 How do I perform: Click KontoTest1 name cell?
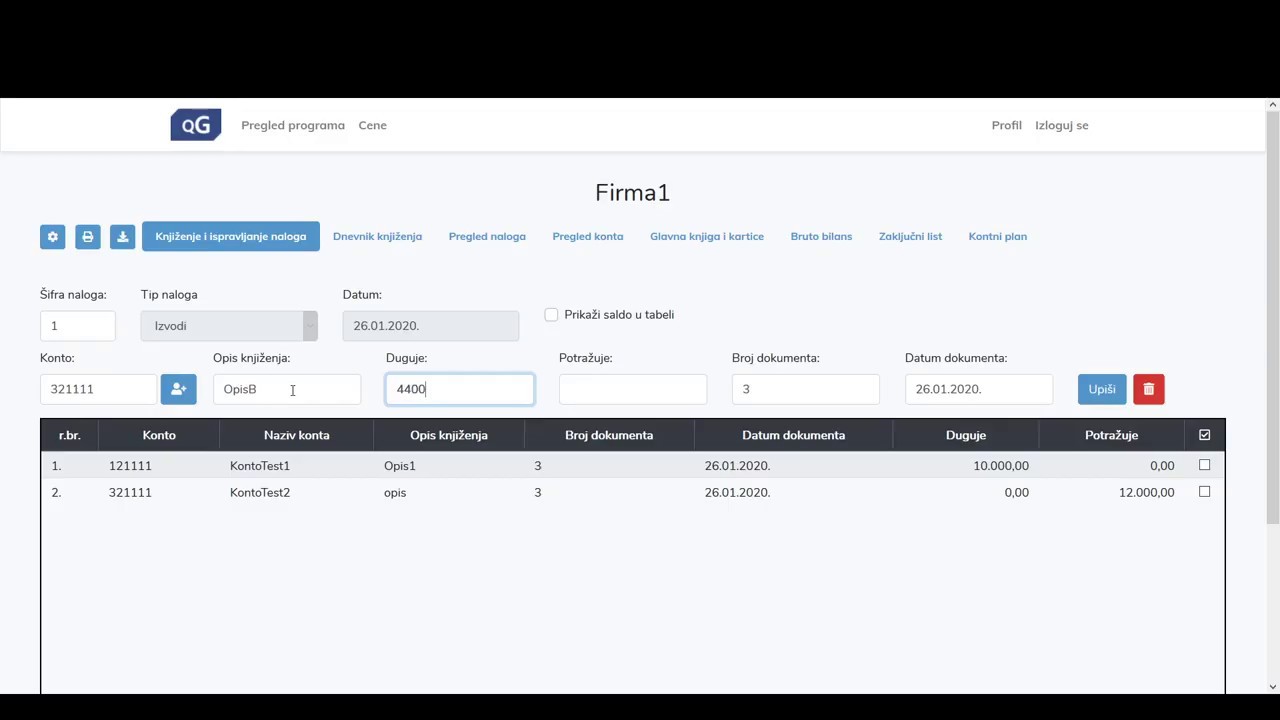point(260,466)
